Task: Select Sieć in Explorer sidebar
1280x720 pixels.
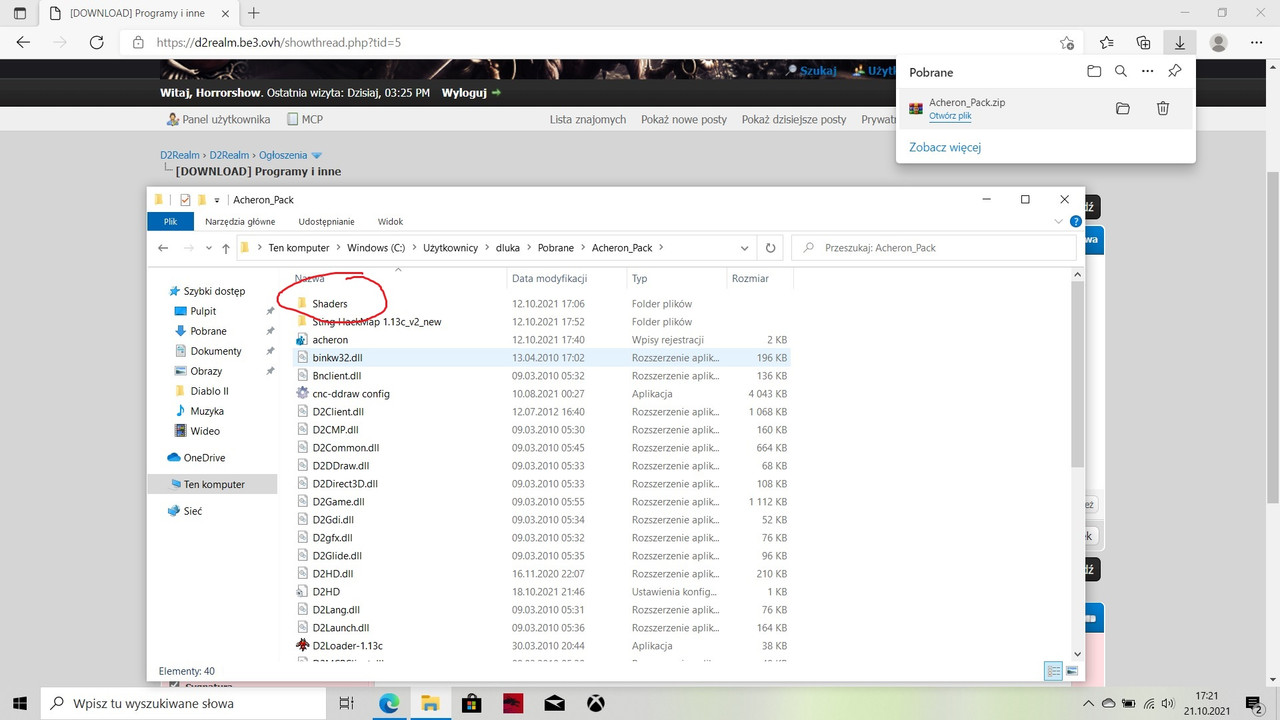Action: 193,511
